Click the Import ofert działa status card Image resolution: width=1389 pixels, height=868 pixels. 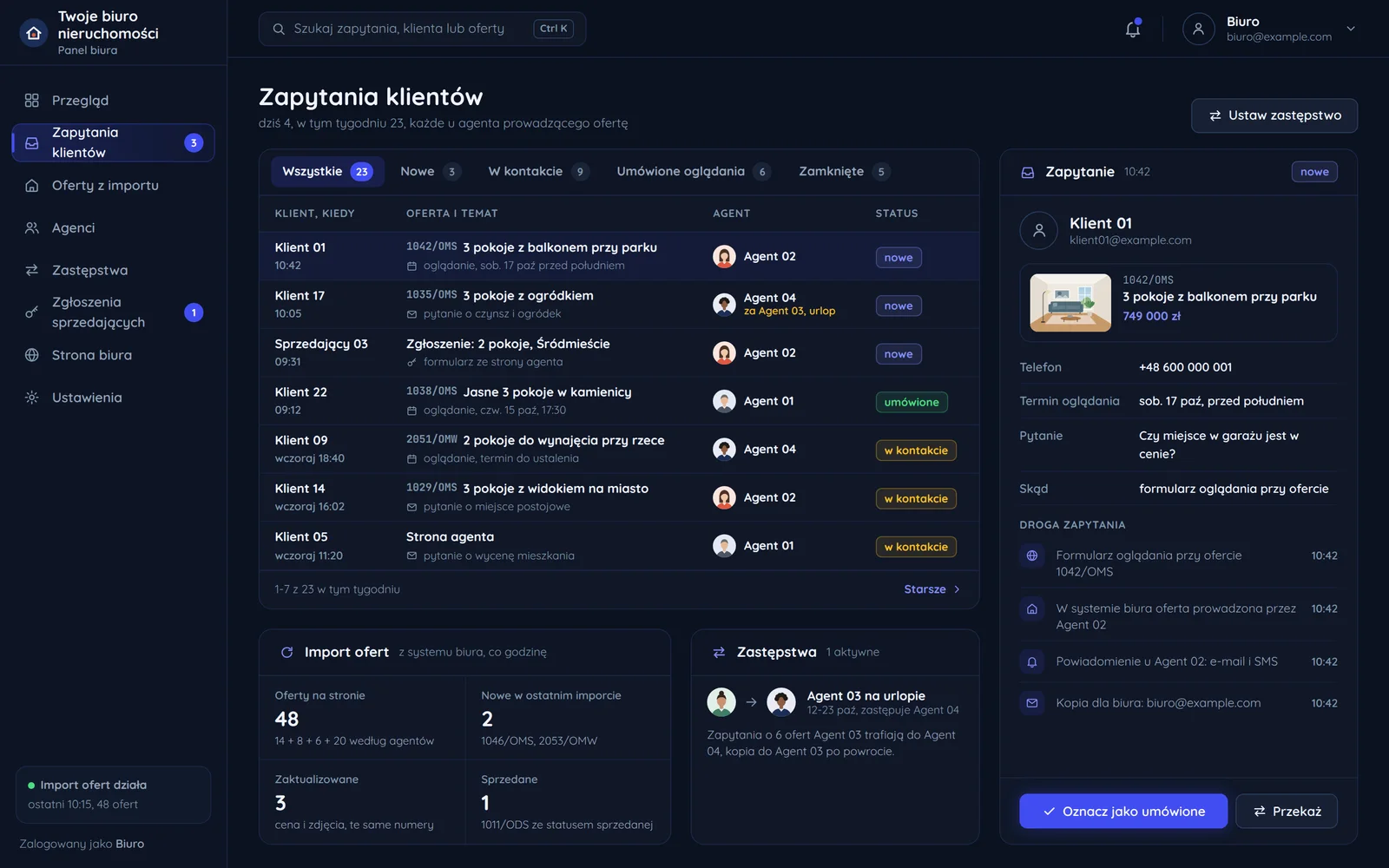[113, 795]
